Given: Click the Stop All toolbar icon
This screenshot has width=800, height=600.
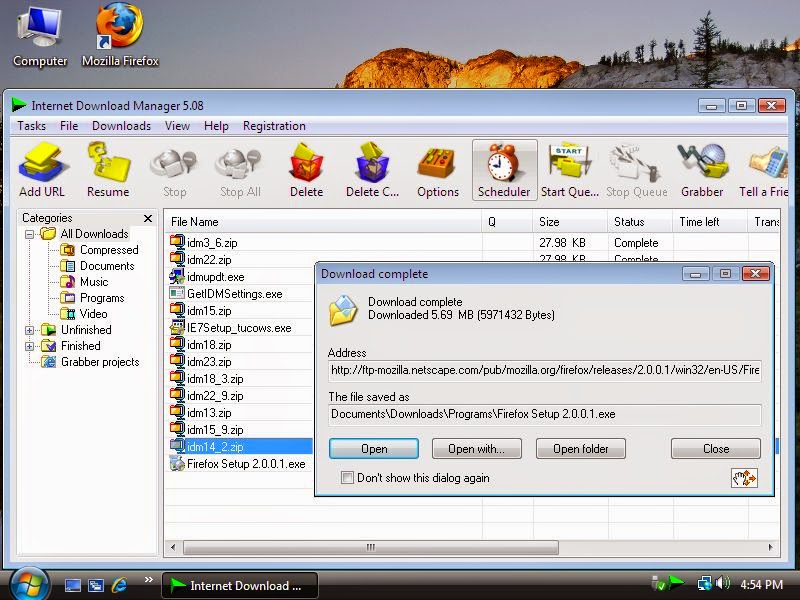Looking at the screenshot, I should [x=240, y=170].
